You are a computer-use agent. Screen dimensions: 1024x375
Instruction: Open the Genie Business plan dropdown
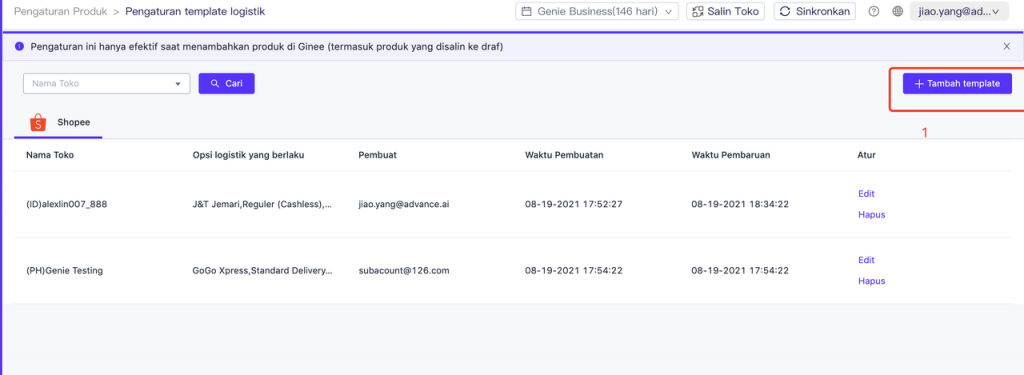[x=597, y=12]
